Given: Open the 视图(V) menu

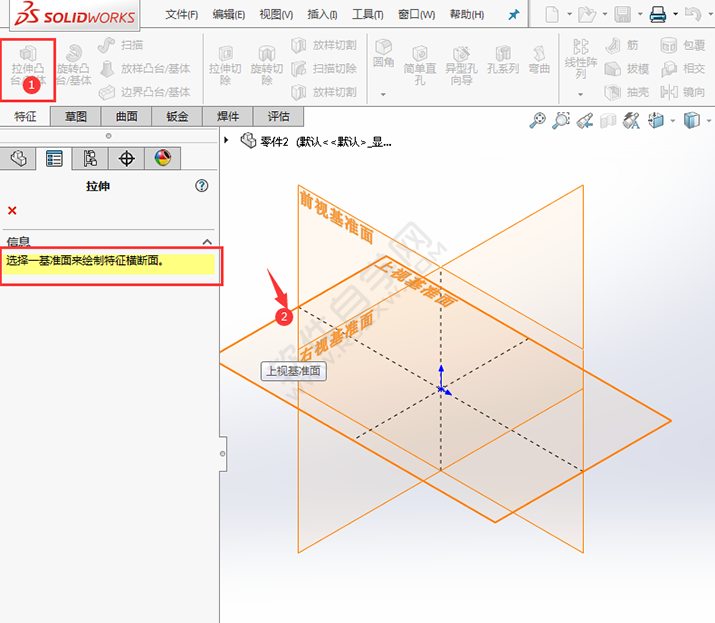Looking at the screenshot, I should (276, 15).
